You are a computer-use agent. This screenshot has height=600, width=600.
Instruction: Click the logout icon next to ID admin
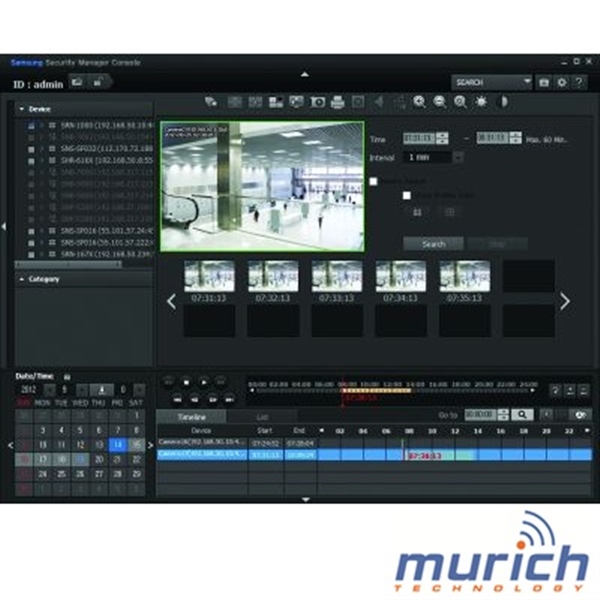click(x=77, y=82)
